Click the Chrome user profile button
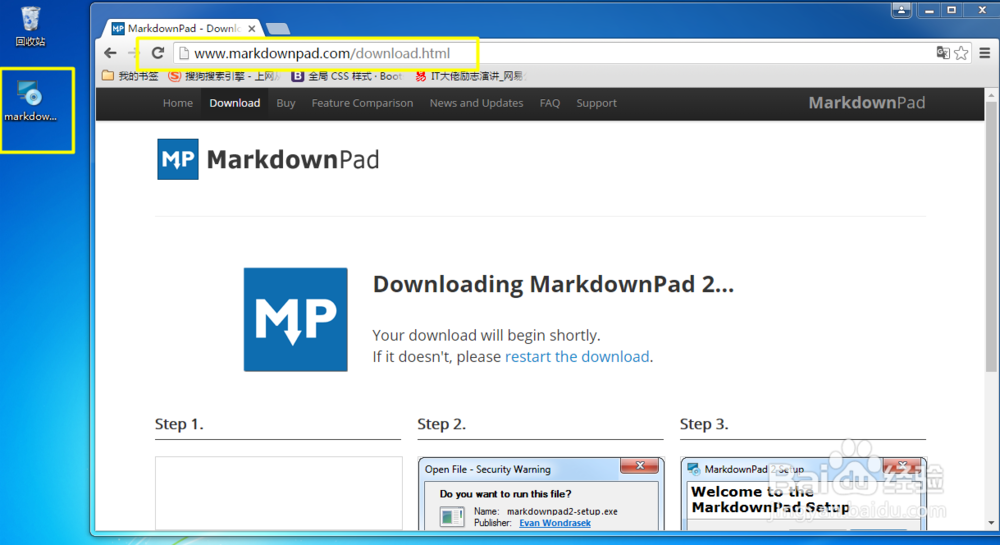 coord(901,10)
